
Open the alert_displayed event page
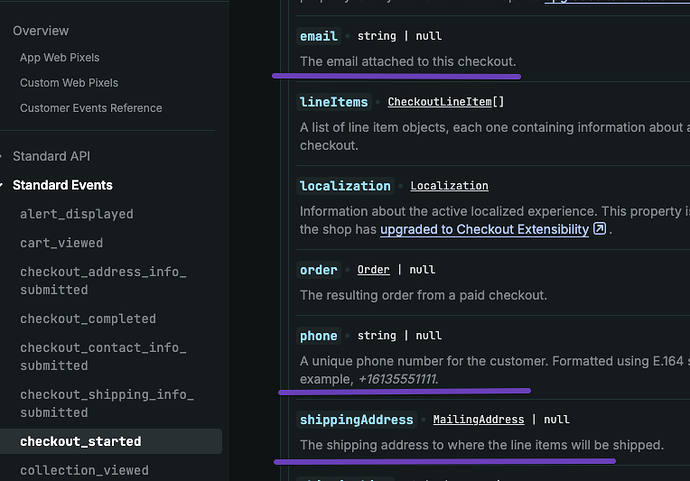click(76, 214)
